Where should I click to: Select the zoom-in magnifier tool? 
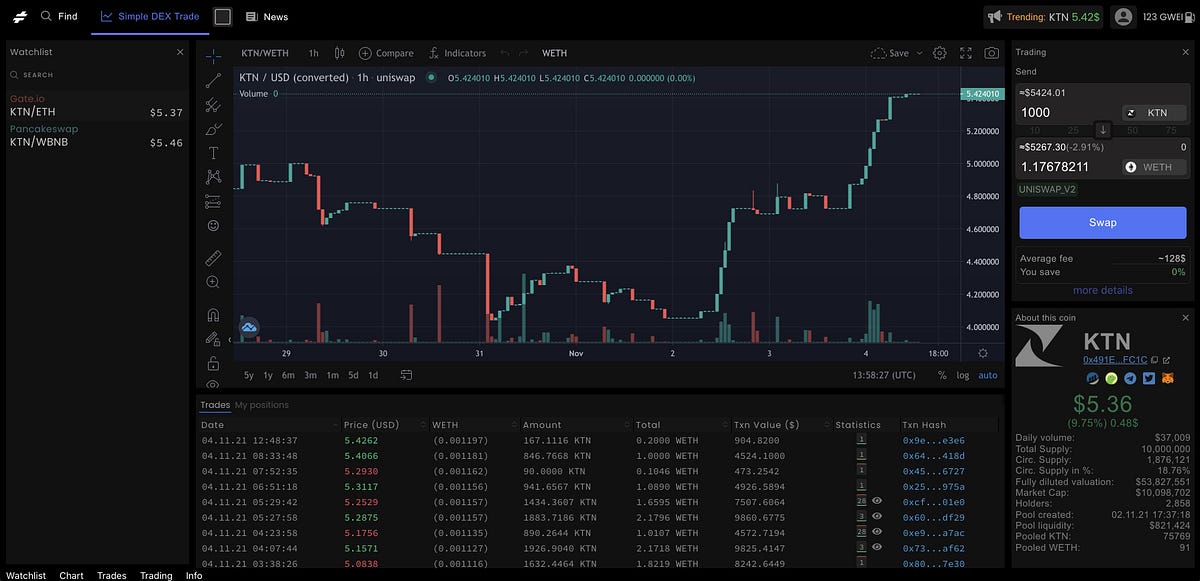tap(213, 283)
